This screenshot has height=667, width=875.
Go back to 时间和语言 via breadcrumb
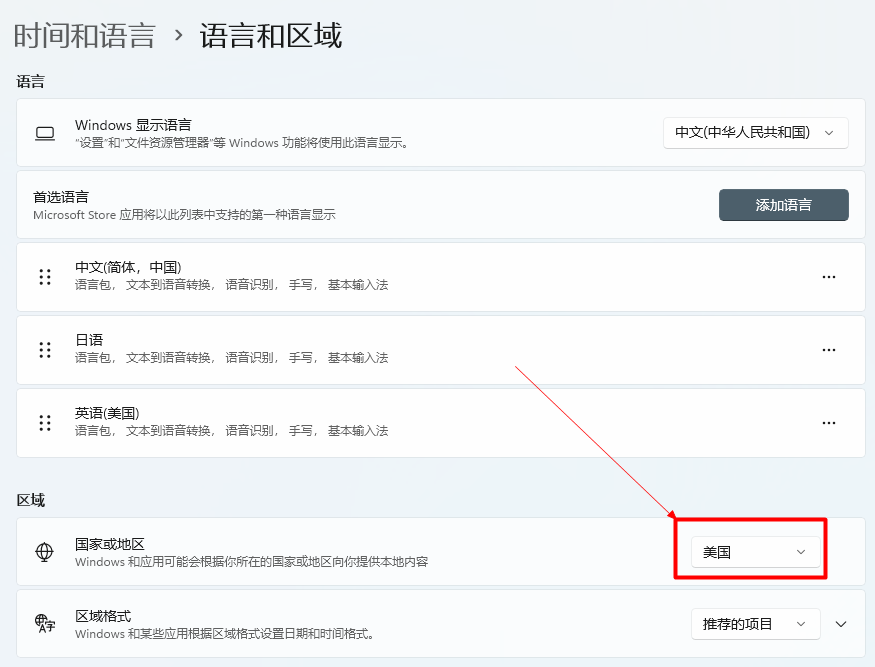pos(84,36)
